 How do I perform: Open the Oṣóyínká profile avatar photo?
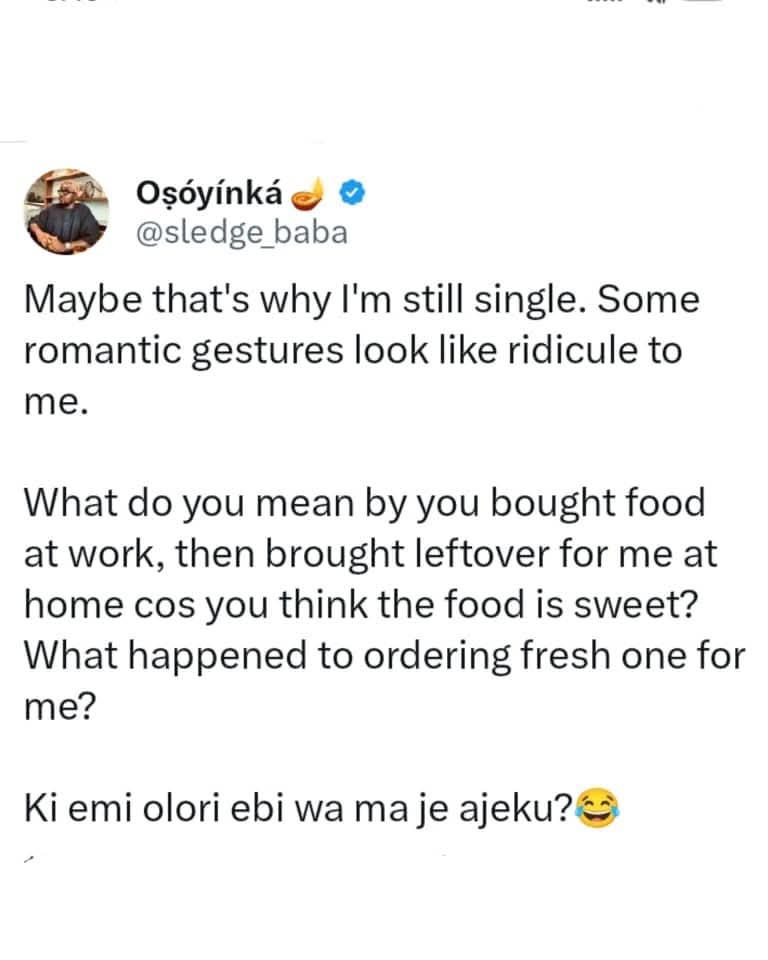65,211
